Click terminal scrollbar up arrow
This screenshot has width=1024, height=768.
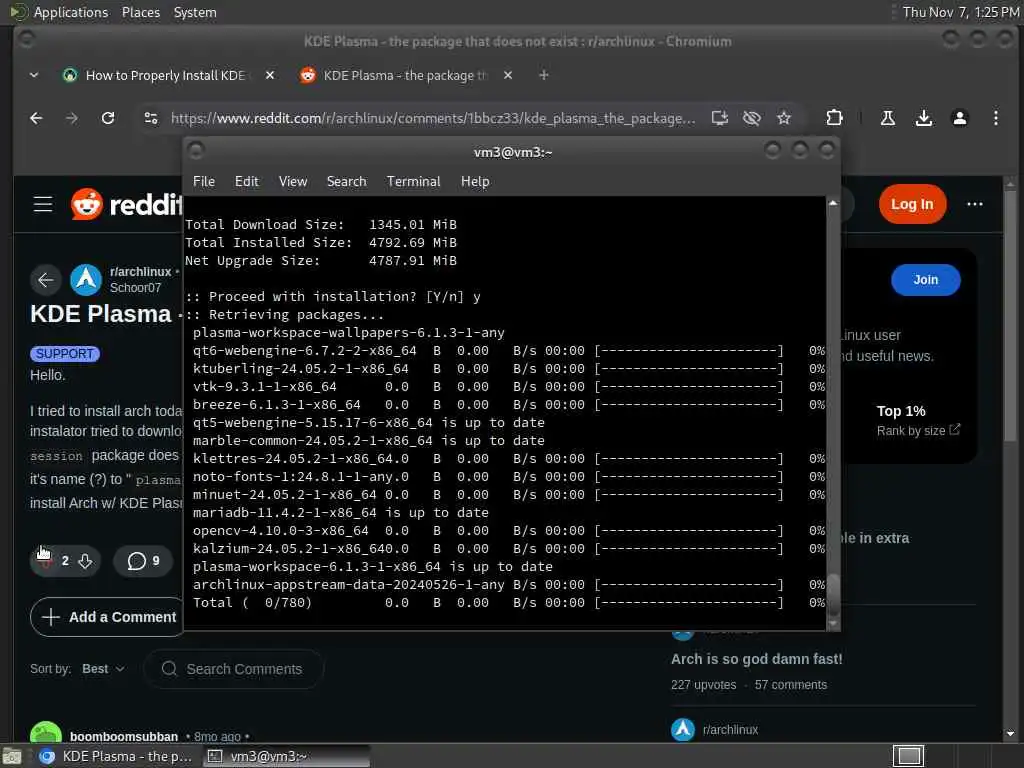click(833, 203)
